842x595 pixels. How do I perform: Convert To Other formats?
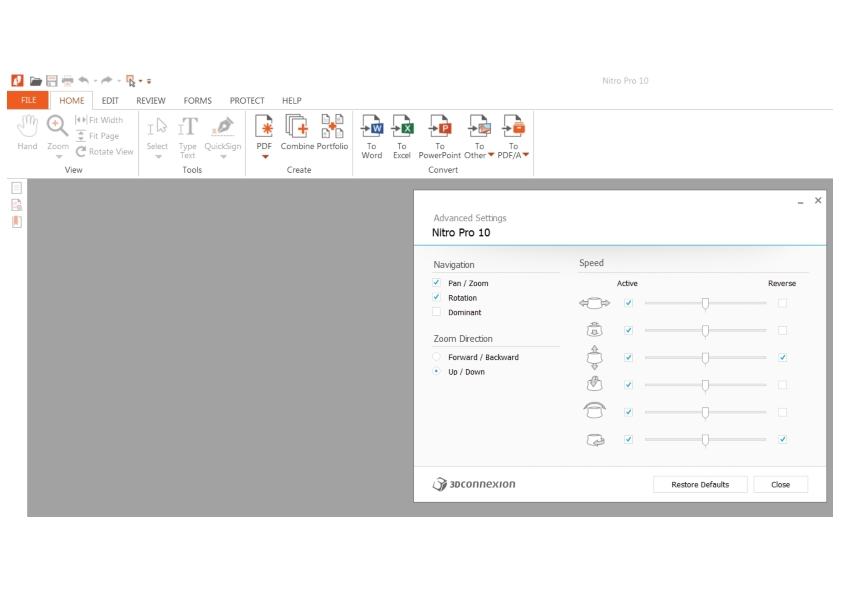(479, 136)
